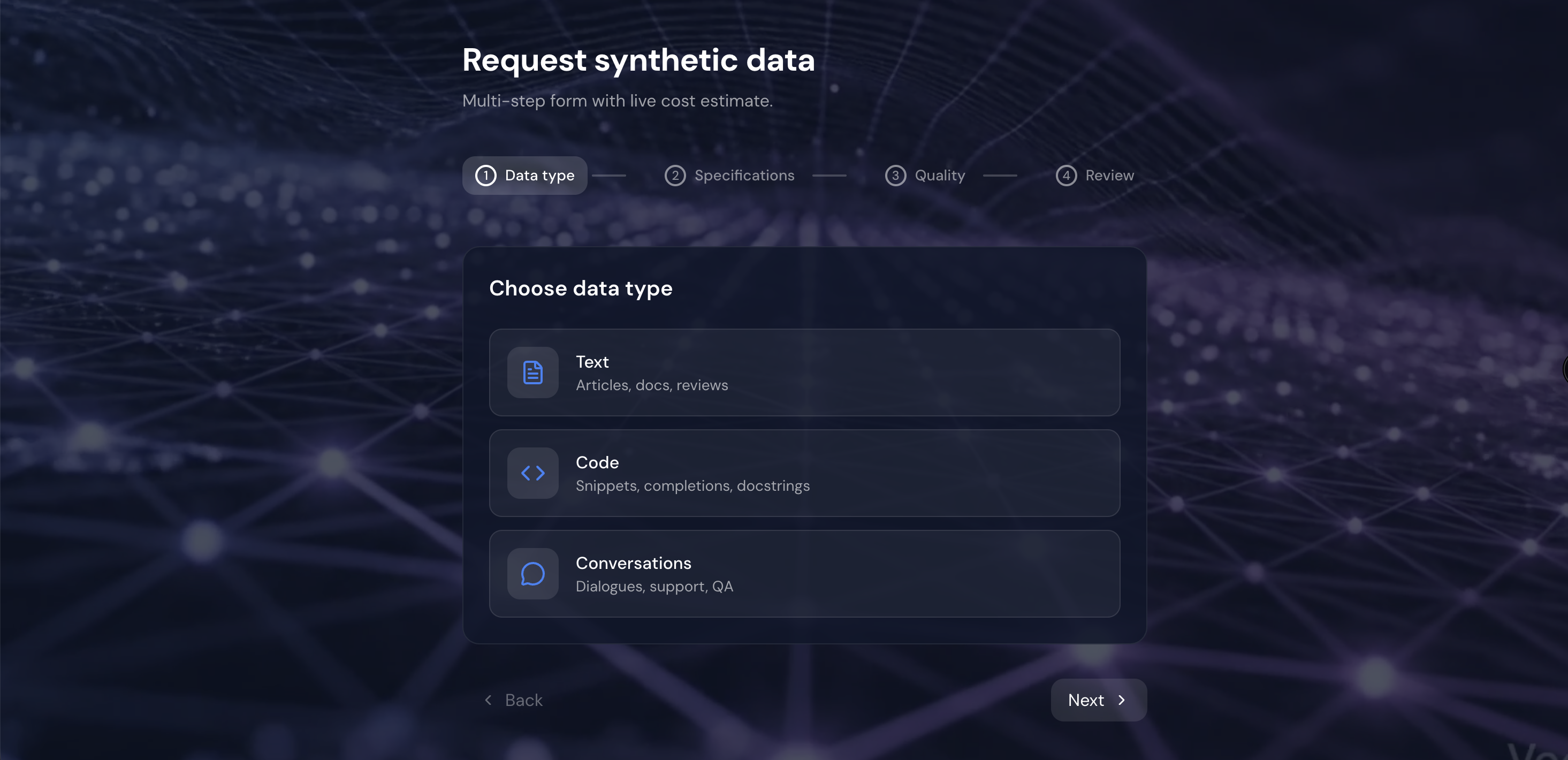This screenshot has height=760, width=1568.
Task: Click the step 2 circle number icon
Action: pos(674,176)
